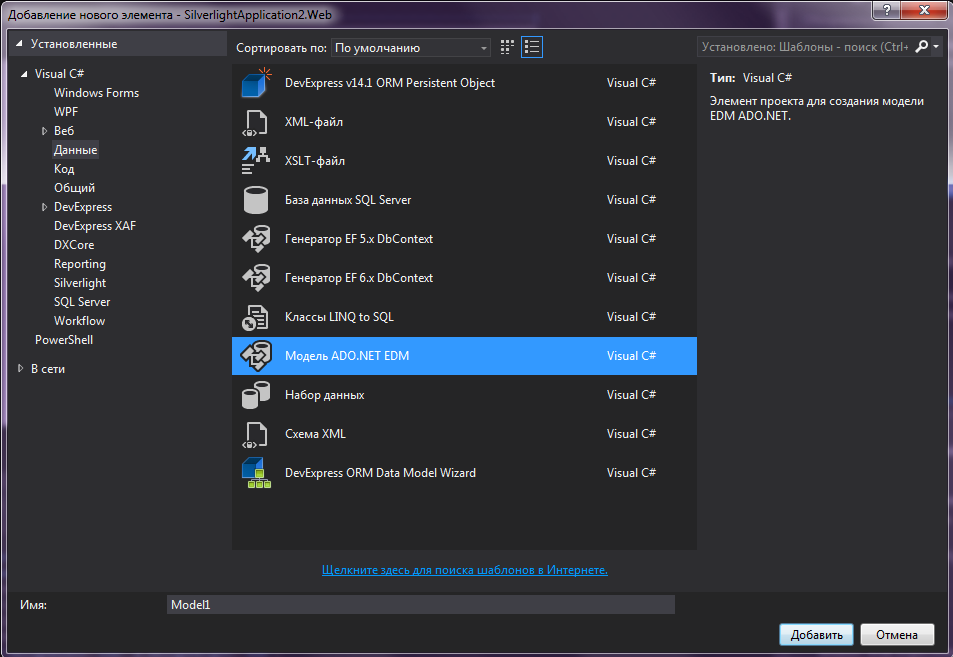Select the Код category
953x657 pixels.
[x=64, y=169]
